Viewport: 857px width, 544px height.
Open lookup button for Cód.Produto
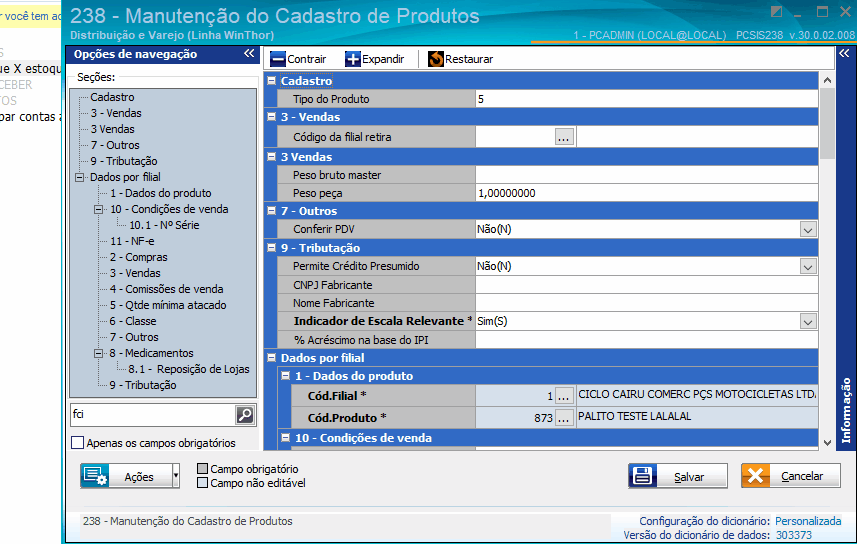click(563, 418)
